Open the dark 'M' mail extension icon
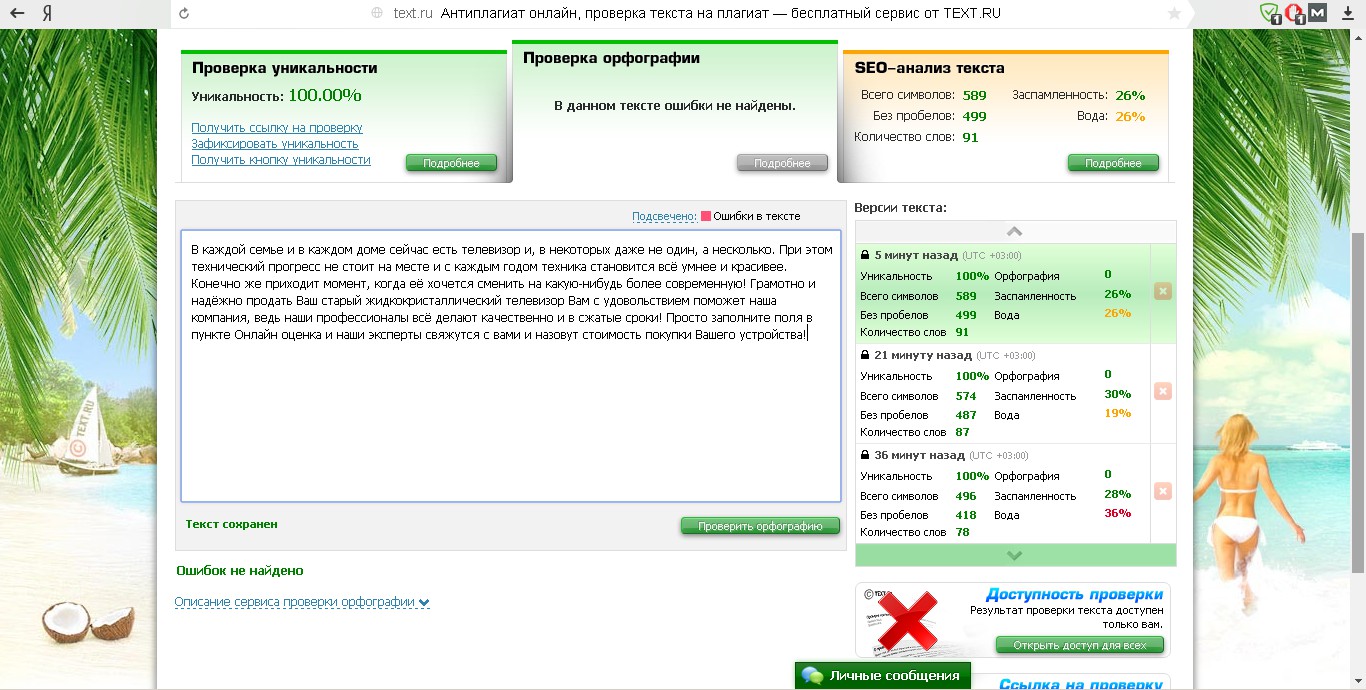1366x690 pixels. point(1318,13)
